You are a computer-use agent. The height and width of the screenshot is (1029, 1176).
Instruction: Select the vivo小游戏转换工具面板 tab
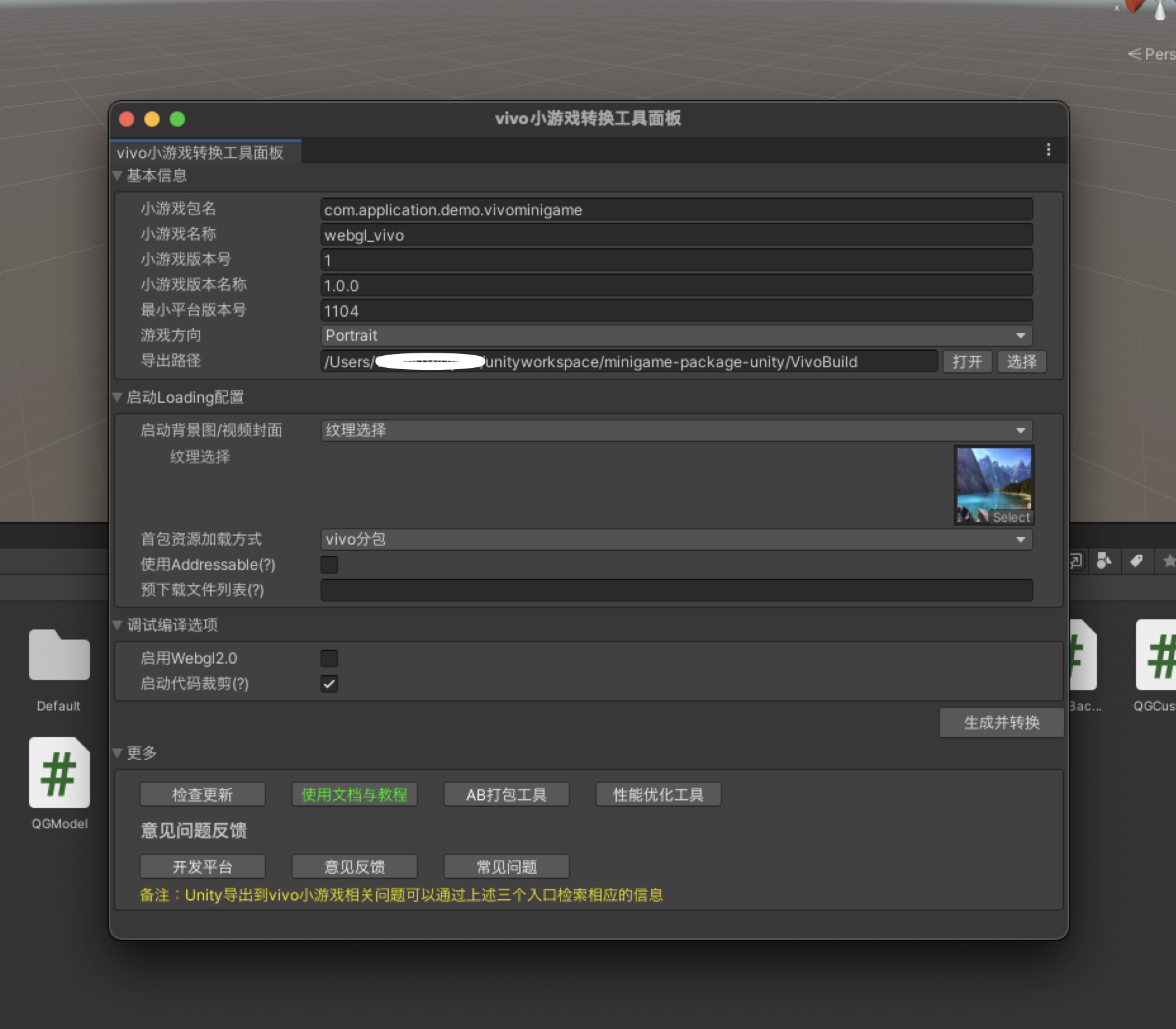[x=205, y=153]
